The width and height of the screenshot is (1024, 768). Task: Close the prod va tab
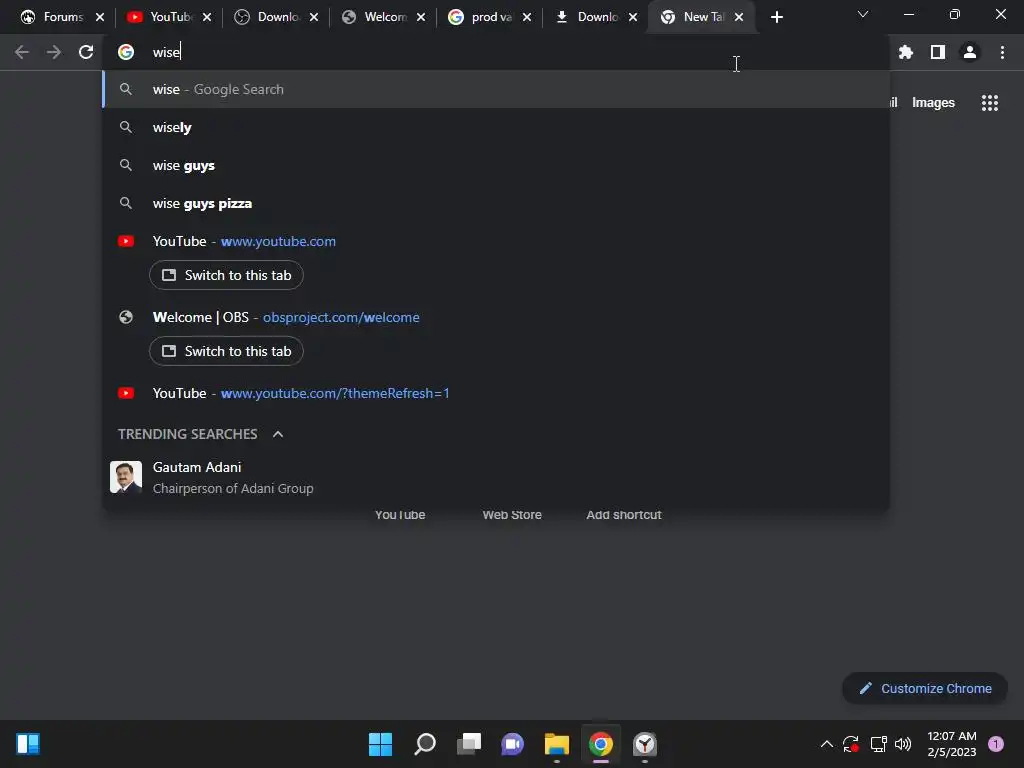click(x=527, y=17)
